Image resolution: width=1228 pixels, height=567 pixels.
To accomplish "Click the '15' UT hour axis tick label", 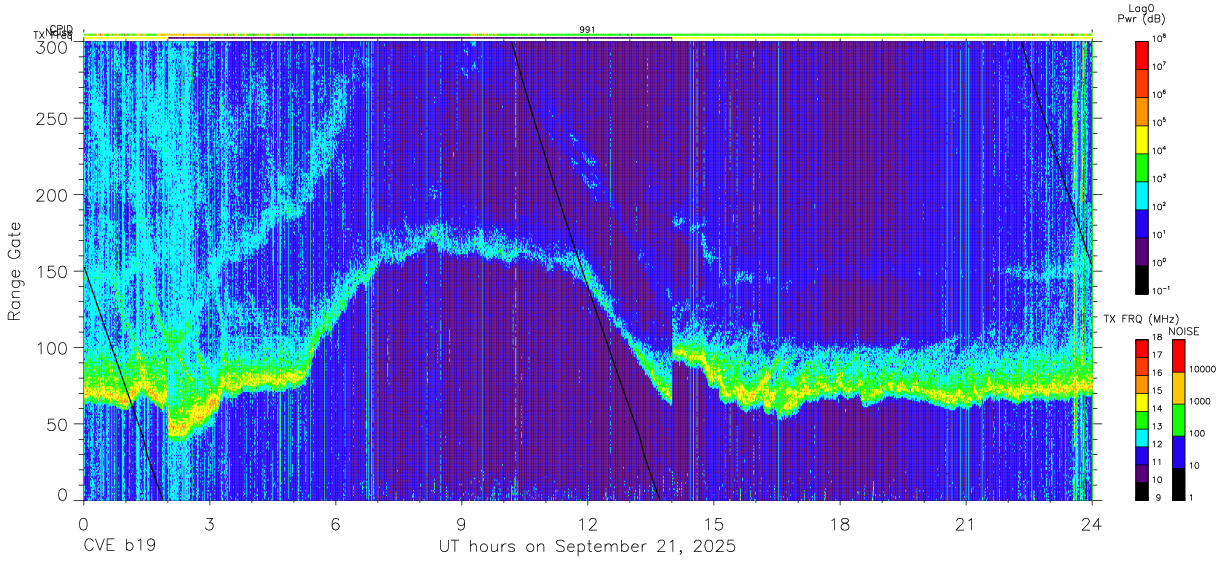I will [x=713, y=524].
